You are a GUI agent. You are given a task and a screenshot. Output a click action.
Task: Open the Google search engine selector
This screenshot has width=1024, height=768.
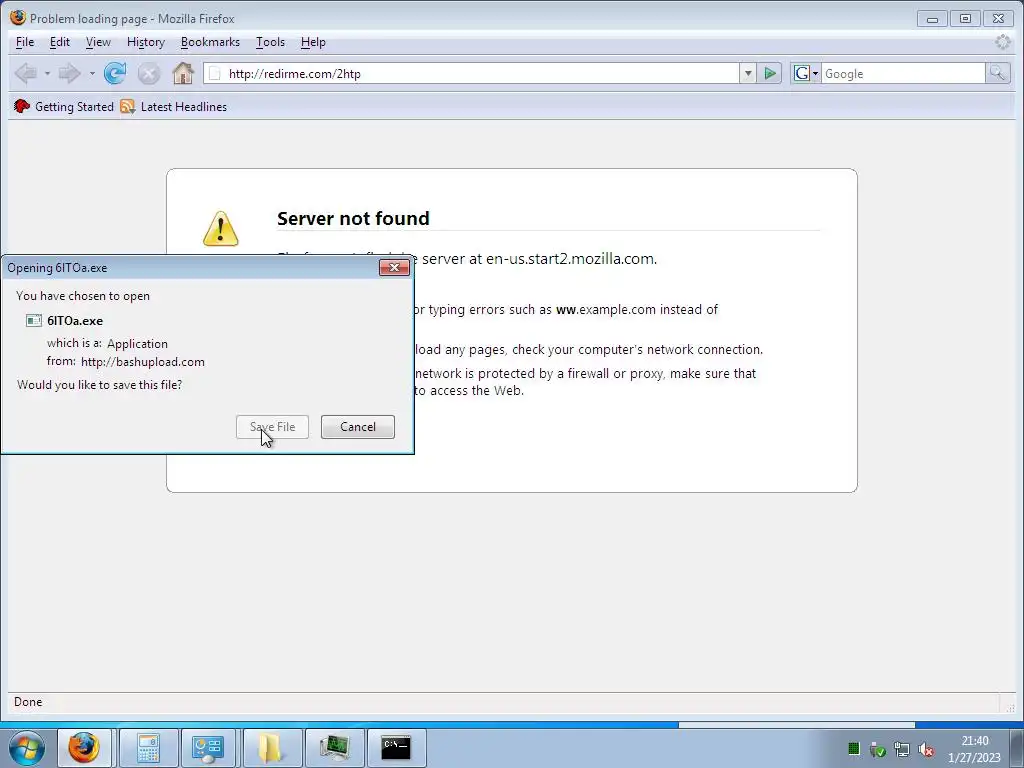tap(806, 73)
